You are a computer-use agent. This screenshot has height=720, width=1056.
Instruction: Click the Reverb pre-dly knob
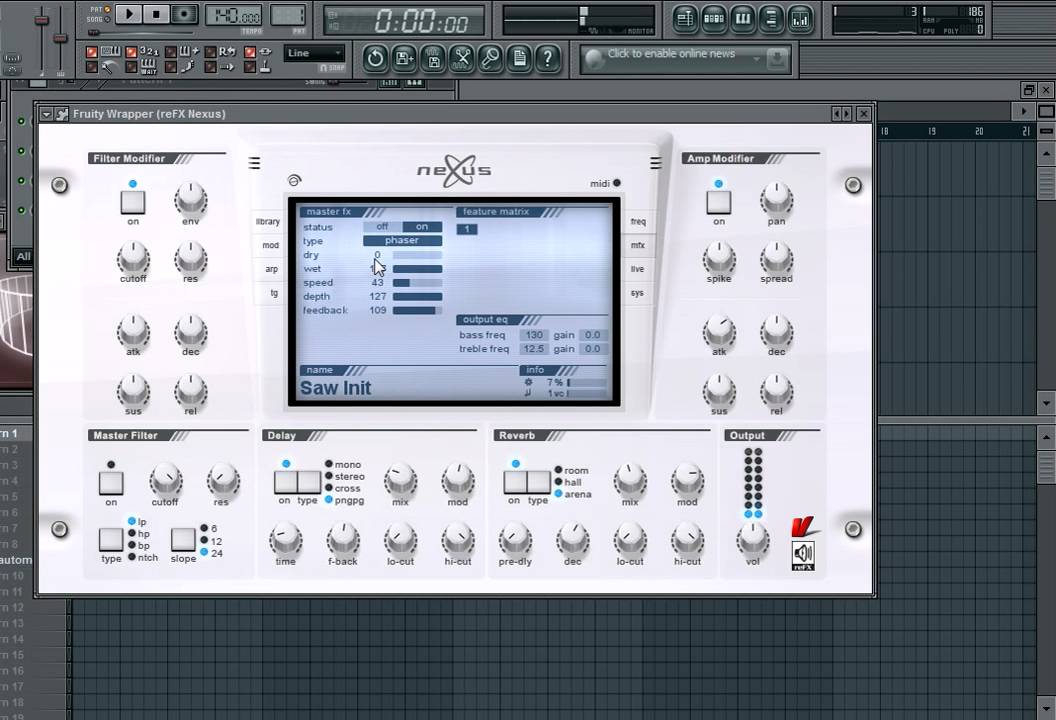point(515,539)
